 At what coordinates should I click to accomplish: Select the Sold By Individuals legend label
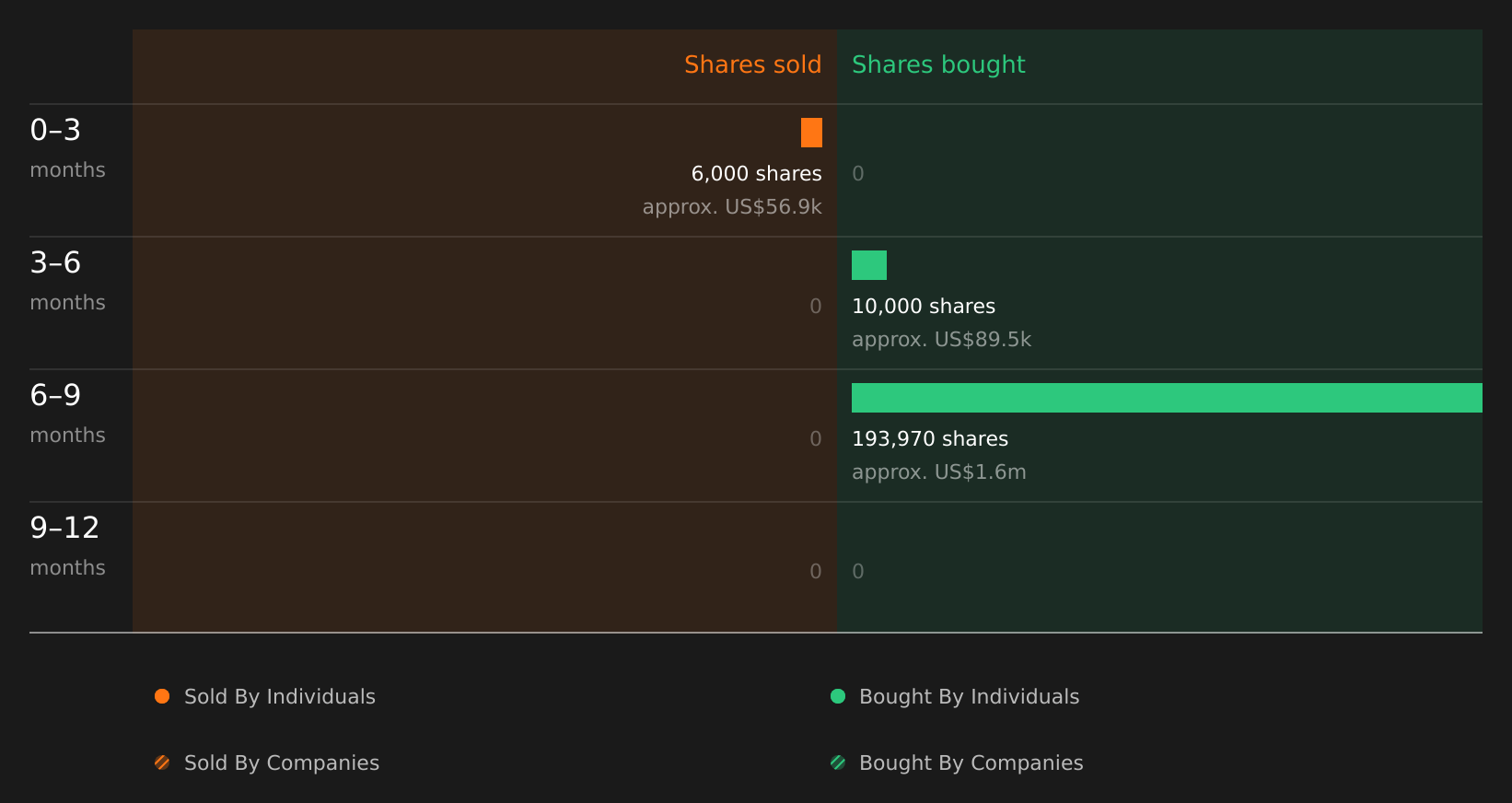pos(280,697)
